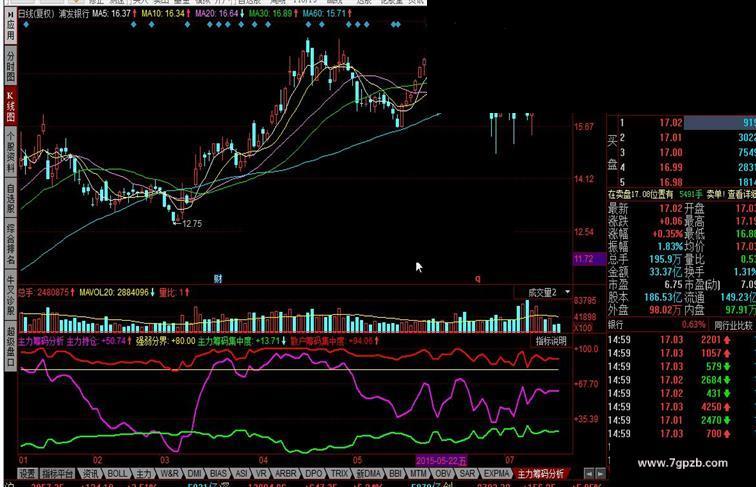This screenshot has width=756, height=487.
Task: Open the 牛叉诊股 sidebar tab
Action: [11, 295]
